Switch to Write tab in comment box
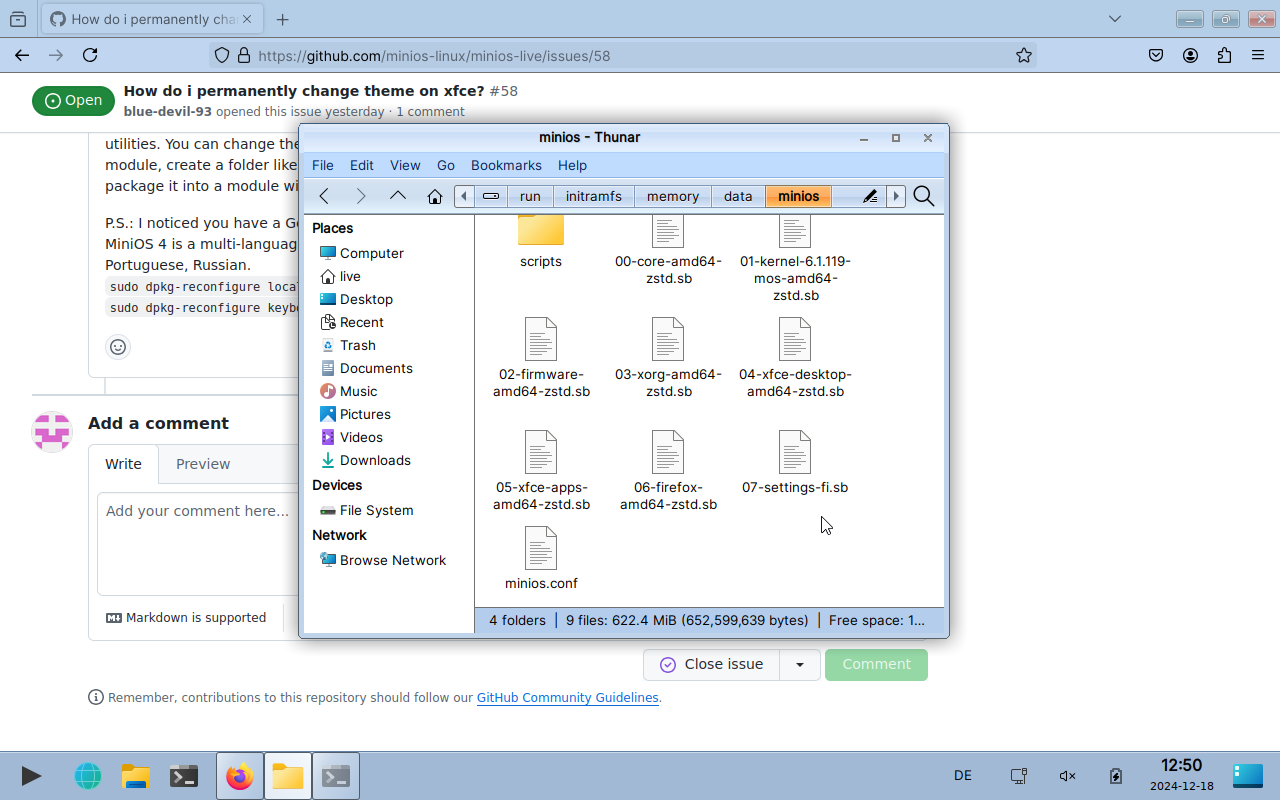 124,464
